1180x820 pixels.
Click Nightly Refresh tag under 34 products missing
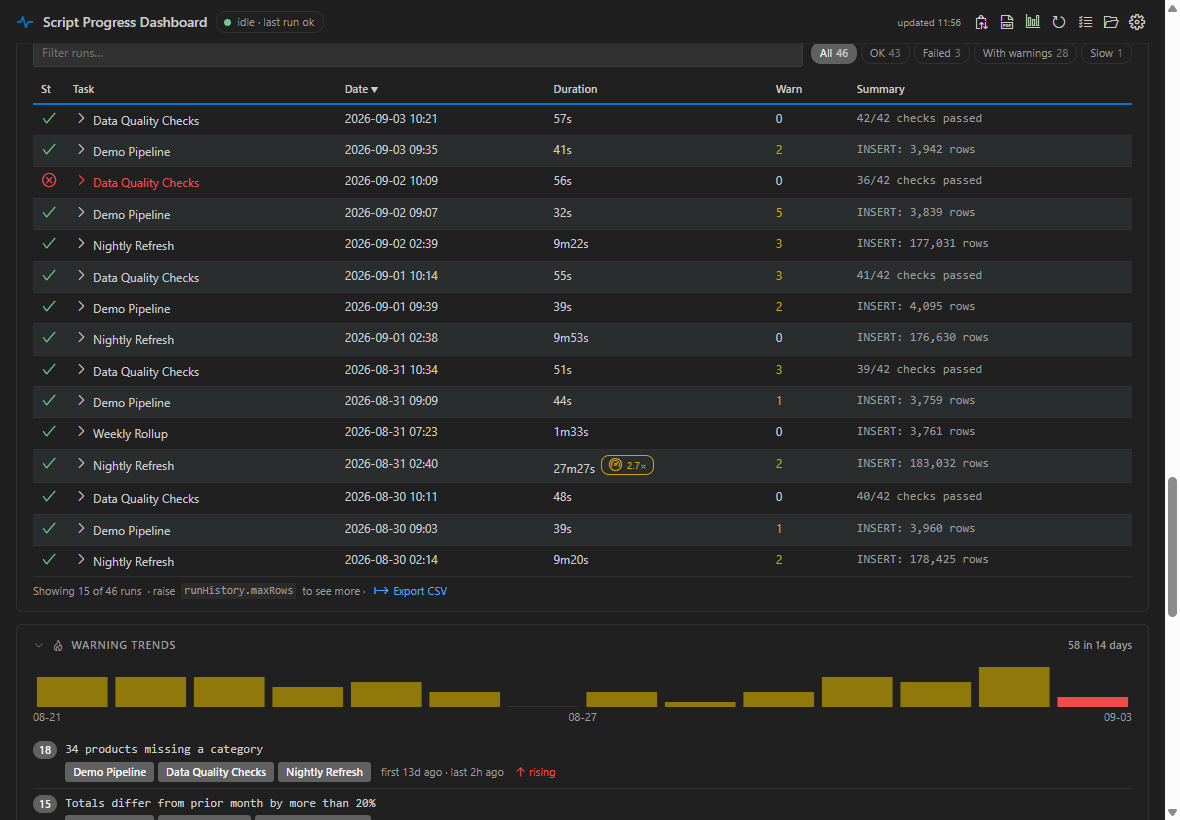[324, 772]
